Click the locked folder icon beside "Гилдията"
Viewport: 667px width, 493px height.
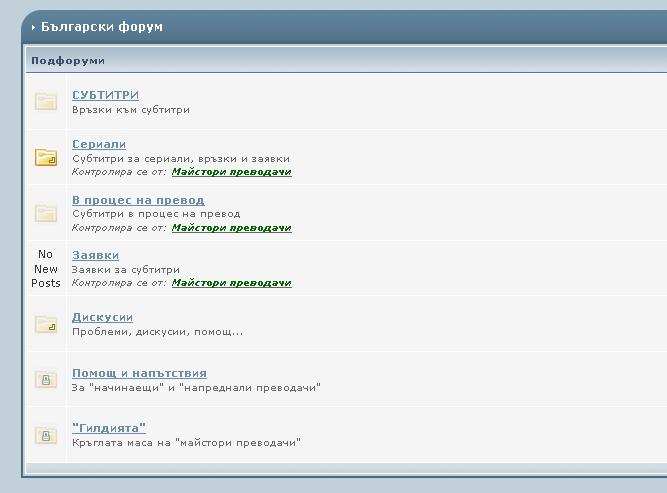(x=46, y=435)
